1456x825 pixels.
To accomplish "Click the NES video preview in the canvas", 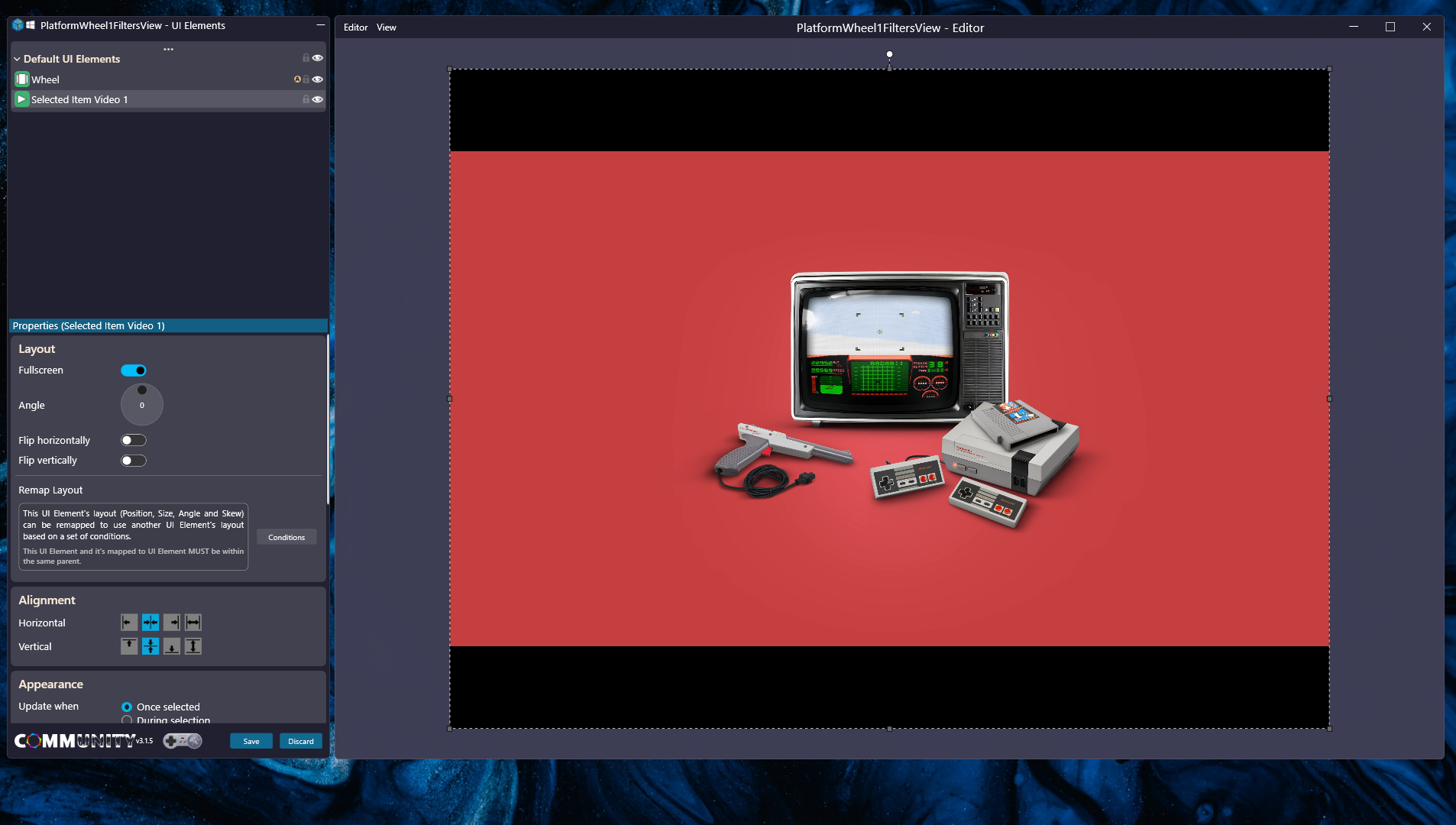I will point(889,399).
